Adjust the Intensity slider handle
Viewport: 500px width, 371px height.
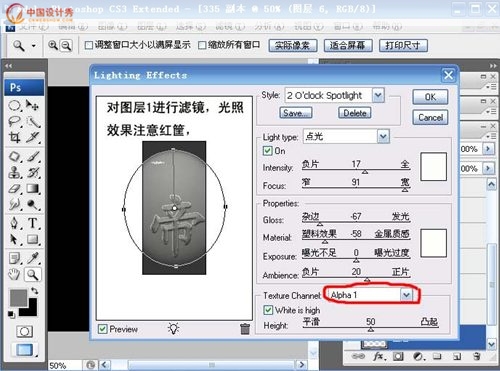tap(365, 172)
